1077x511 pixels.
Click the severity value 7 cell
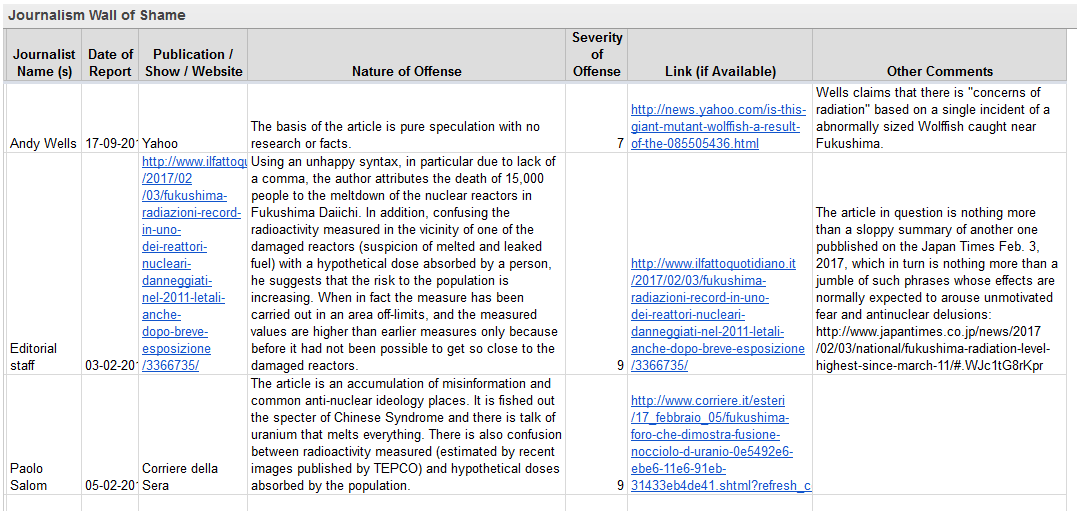[596, 143]
